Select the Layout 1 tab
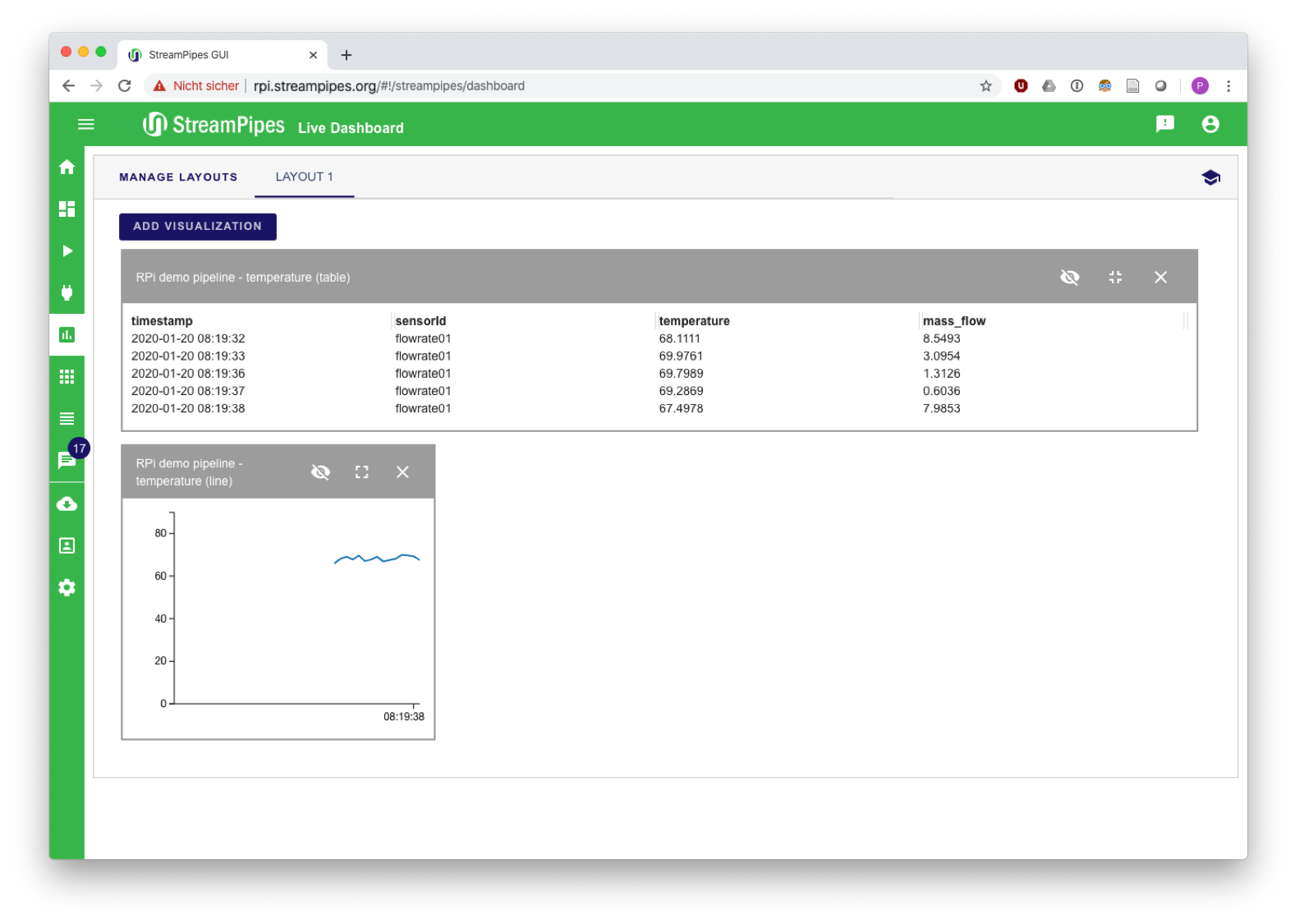The height and width of the screenshot is (924, 1295). 304,177
